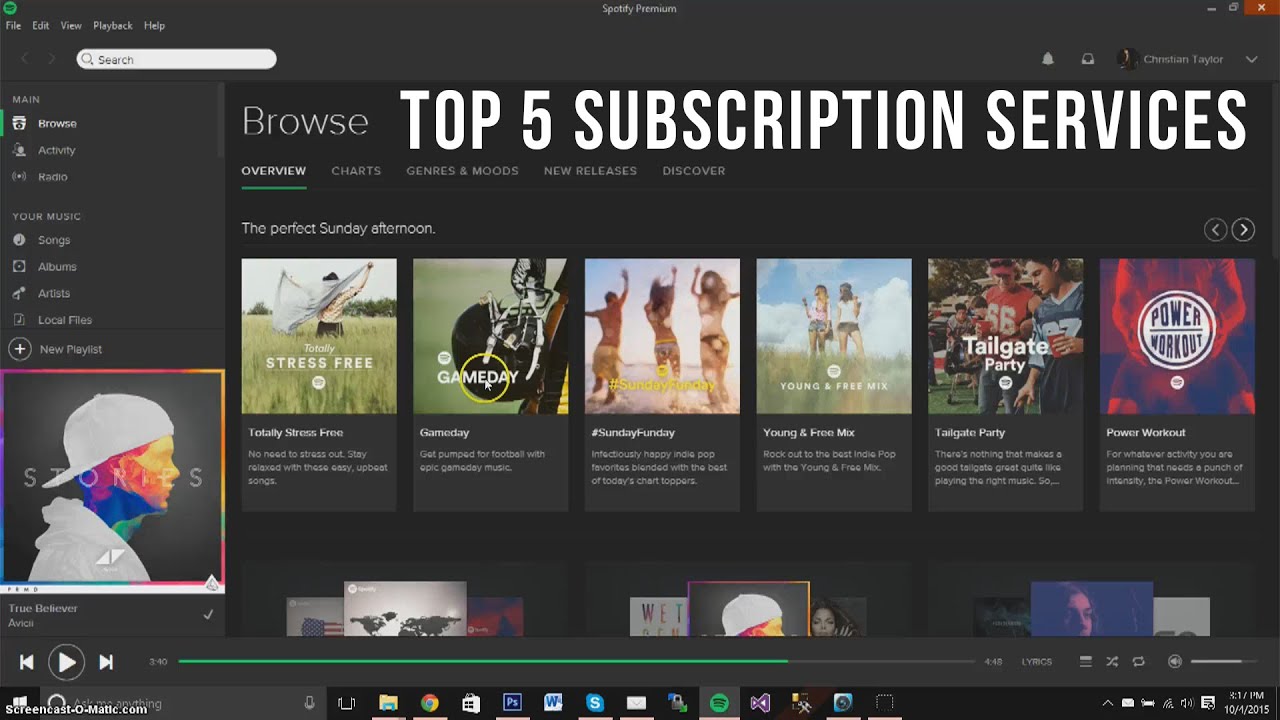The width and height of the screenshot is (1280, 720).
Task: Toggle repeat playback
Action: pos(1138,661)
